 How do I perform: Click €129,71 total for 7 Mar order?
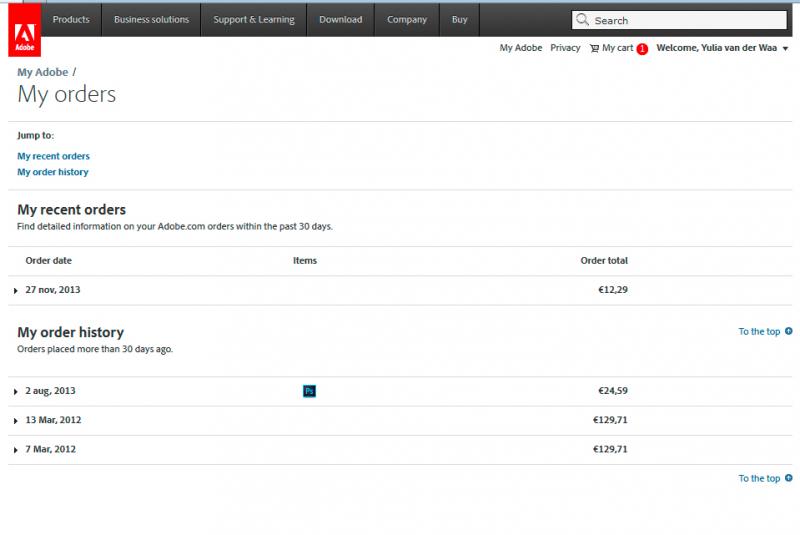[x=610, y=449]
